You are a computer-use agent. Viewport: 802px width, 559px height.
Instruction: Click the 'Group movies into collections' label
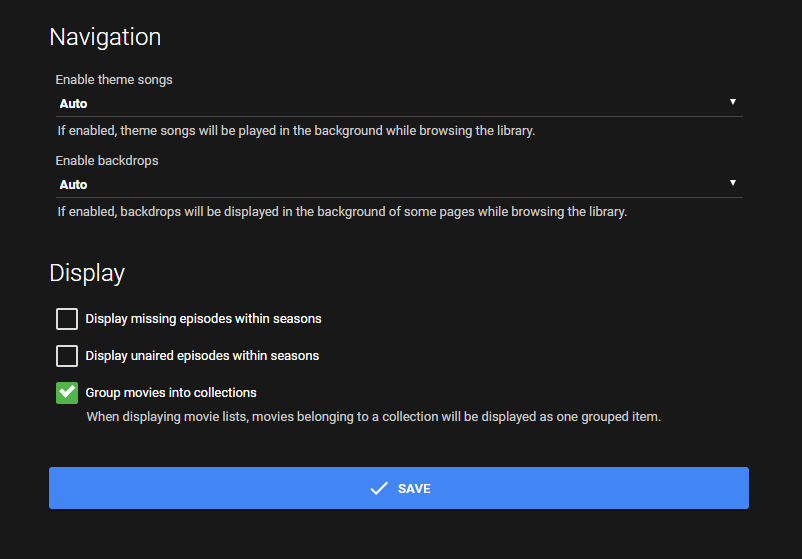171,393
